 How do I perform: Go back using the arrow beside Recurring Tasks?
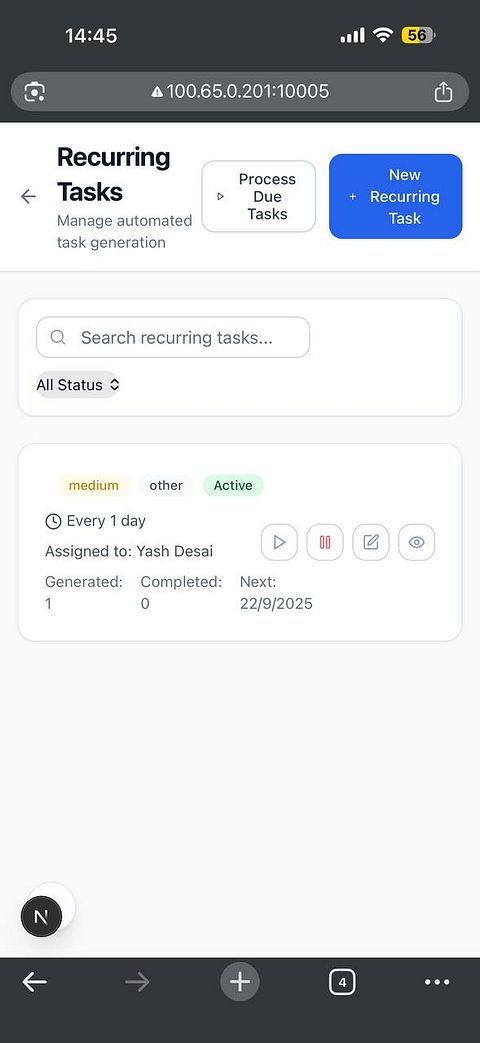[28, 196]
